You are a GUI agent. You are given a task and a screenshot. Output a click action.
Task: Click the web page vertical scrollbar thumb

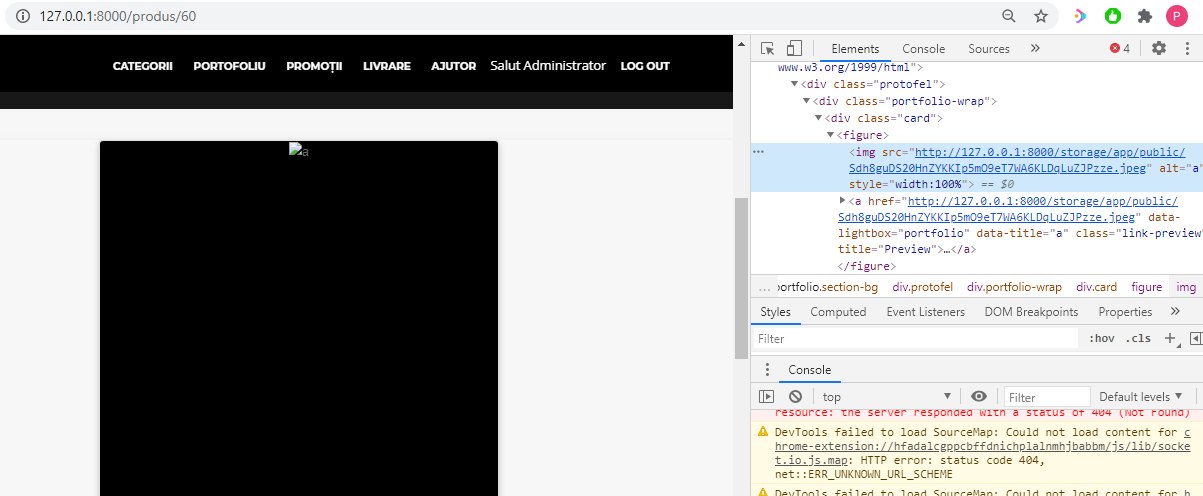tap(741, 278)
